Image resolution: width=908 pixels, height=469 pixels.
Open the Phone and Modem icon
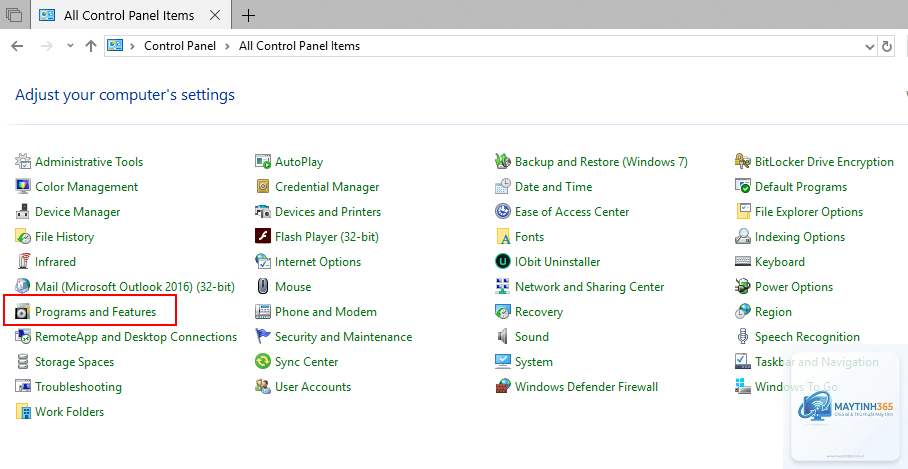click(x=263, y=312)
